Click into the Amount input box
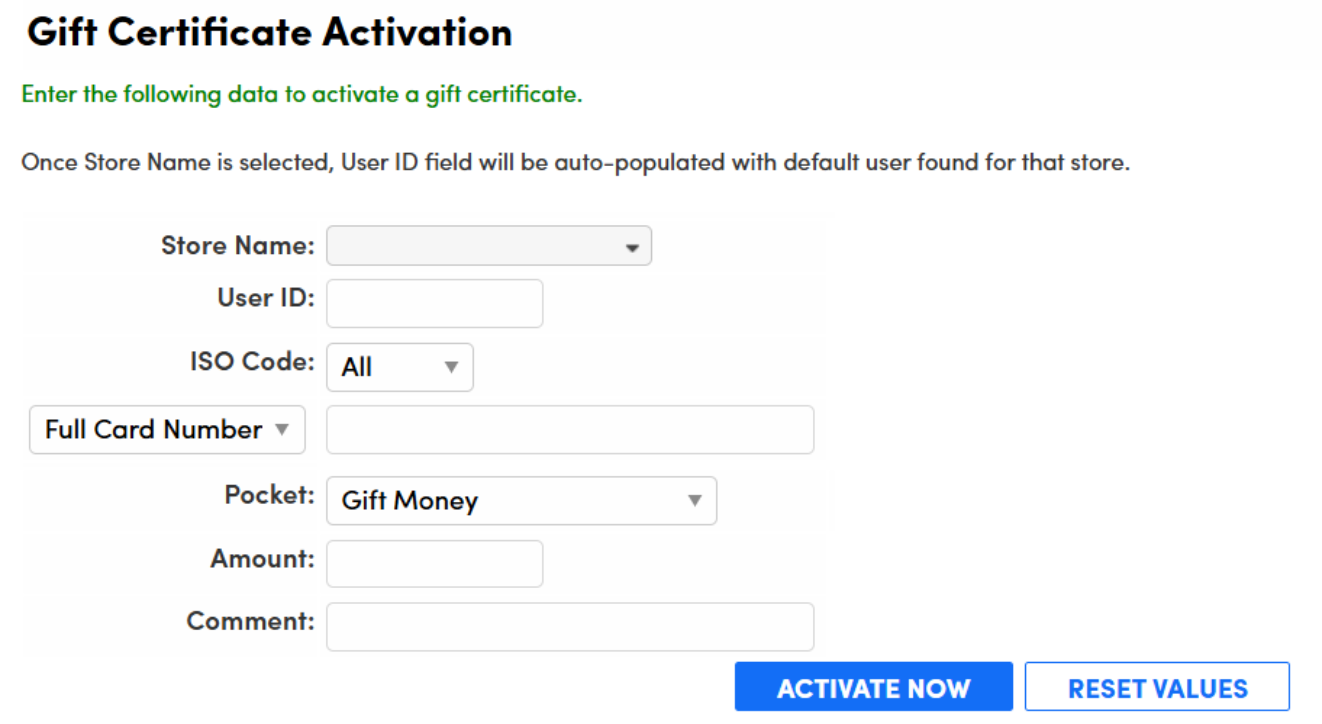Screen dimensions: 1322x724 click(x=434, y=564)
